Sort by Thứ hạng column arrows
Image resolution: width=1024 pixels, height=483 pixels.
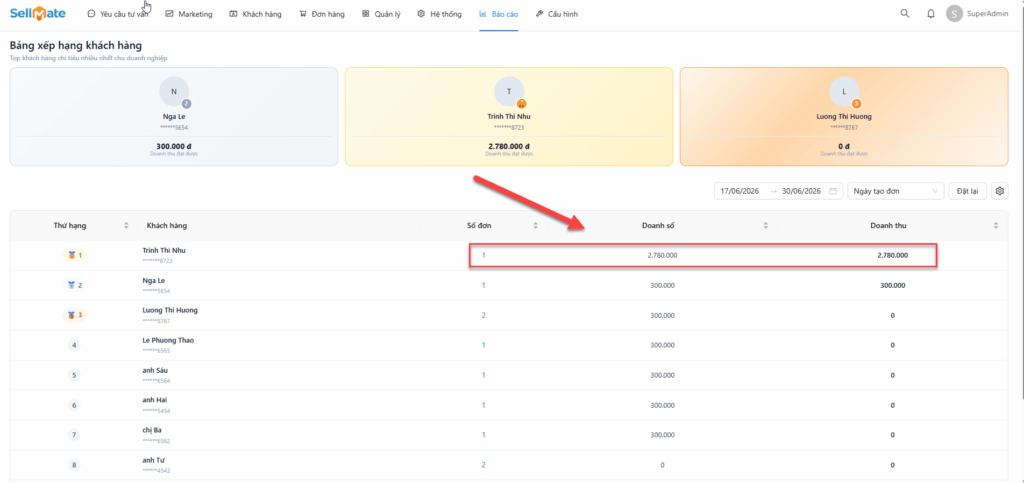(x=127, y=226)
